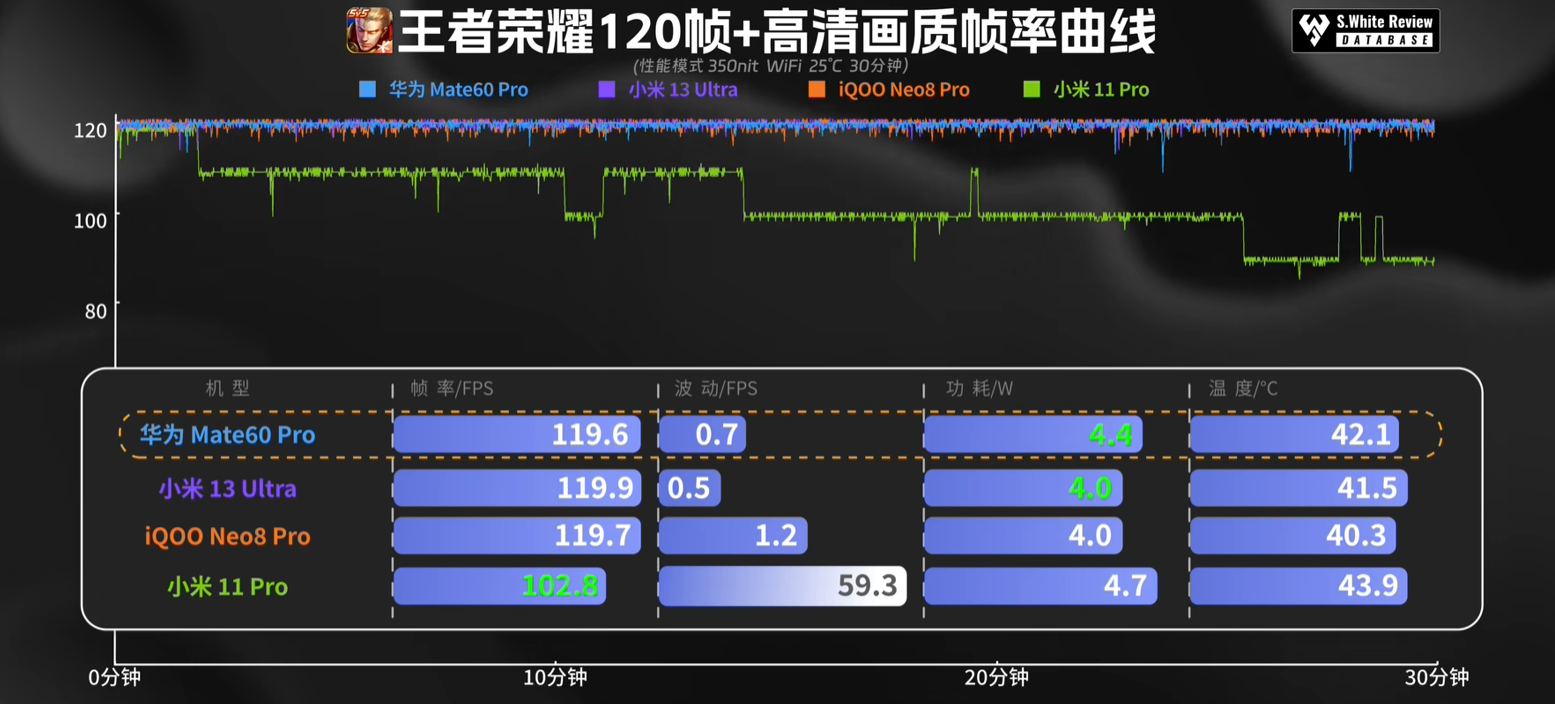Click the 120 y-axis label
1555x704 pixels.
[x=91, y=131]
